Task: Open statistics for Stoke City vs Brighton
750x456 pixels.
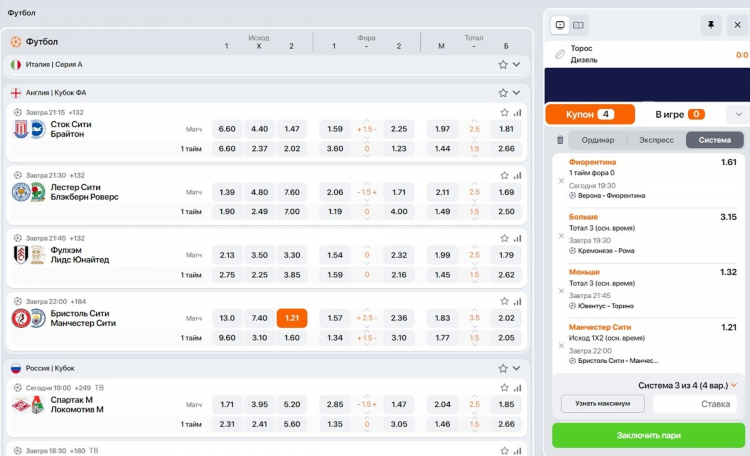Action: (518, 112)
